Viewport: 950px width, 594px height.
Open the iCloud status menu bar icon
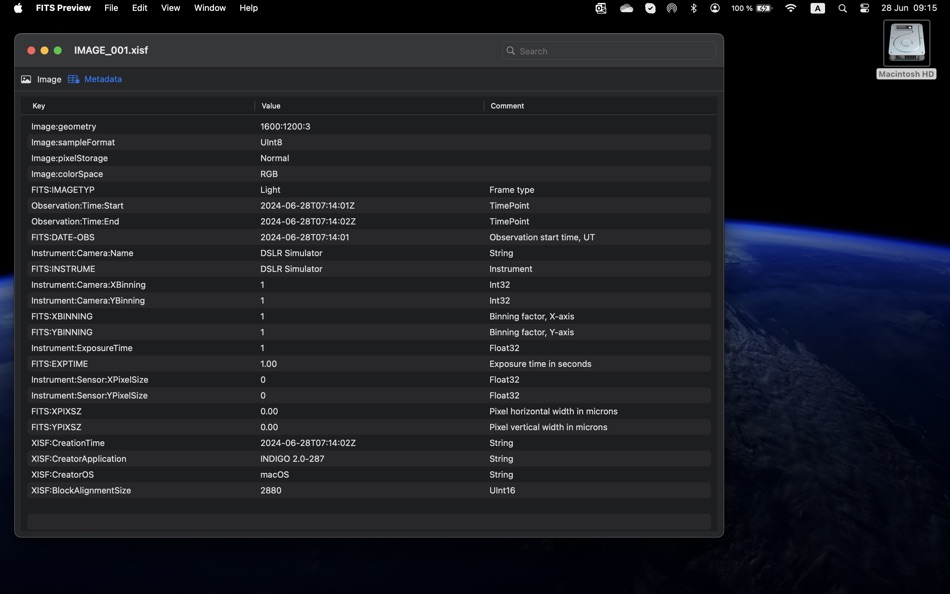[x=626, y=8]
